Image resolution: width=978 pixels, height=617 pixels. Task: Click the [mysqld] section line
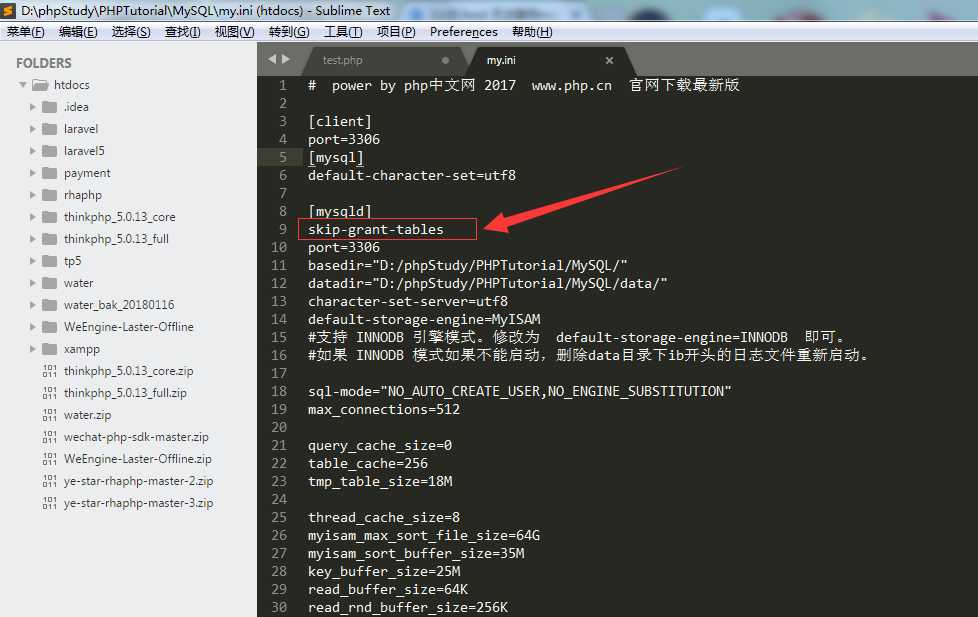(x=339, y=211)
